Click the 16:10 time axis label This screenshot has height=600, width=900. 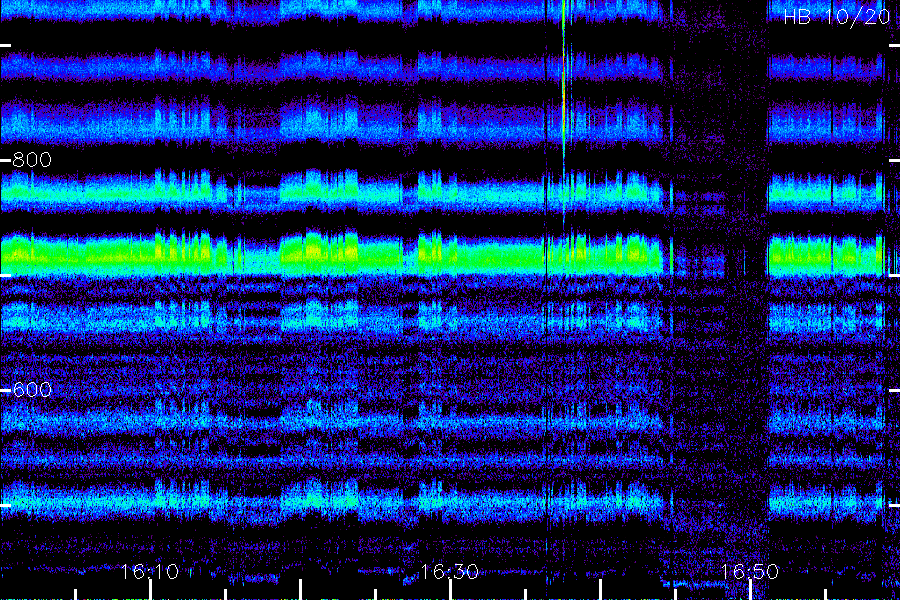(x=150, y=571)
